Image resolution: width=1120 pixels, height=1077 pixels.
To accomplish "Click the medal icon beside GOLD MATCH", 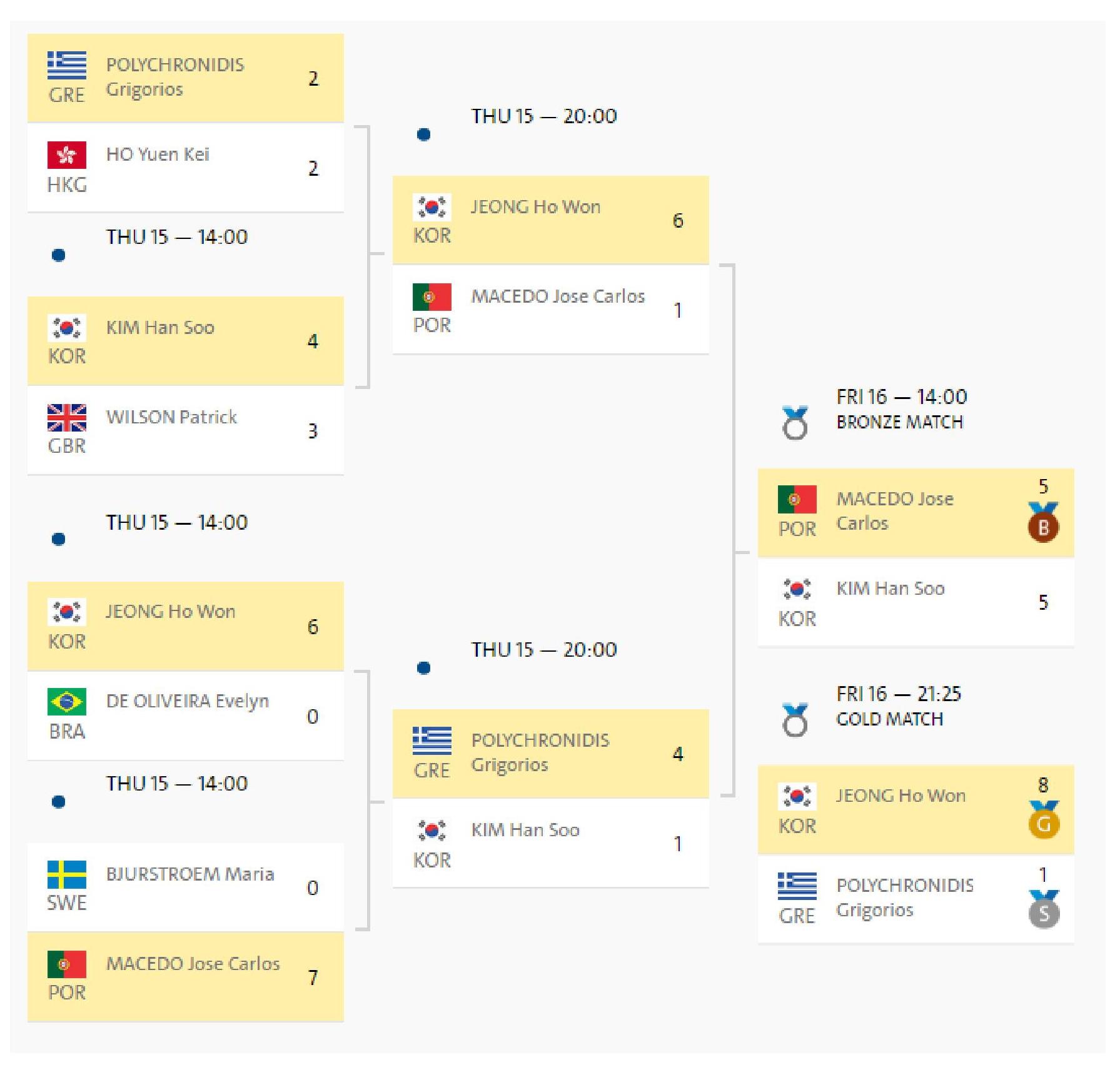I will pos(795,720).
